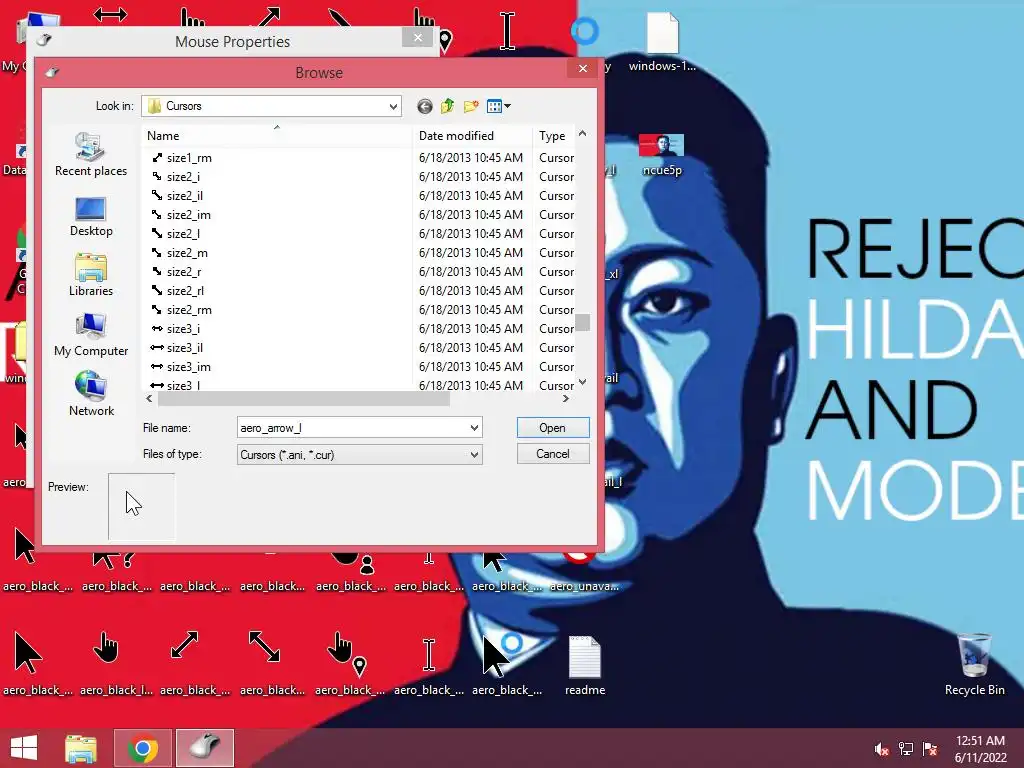The height and width of the screenshot is (768, 1024).
Task: Sort files by the Type column
Action: tap(554, 136)
